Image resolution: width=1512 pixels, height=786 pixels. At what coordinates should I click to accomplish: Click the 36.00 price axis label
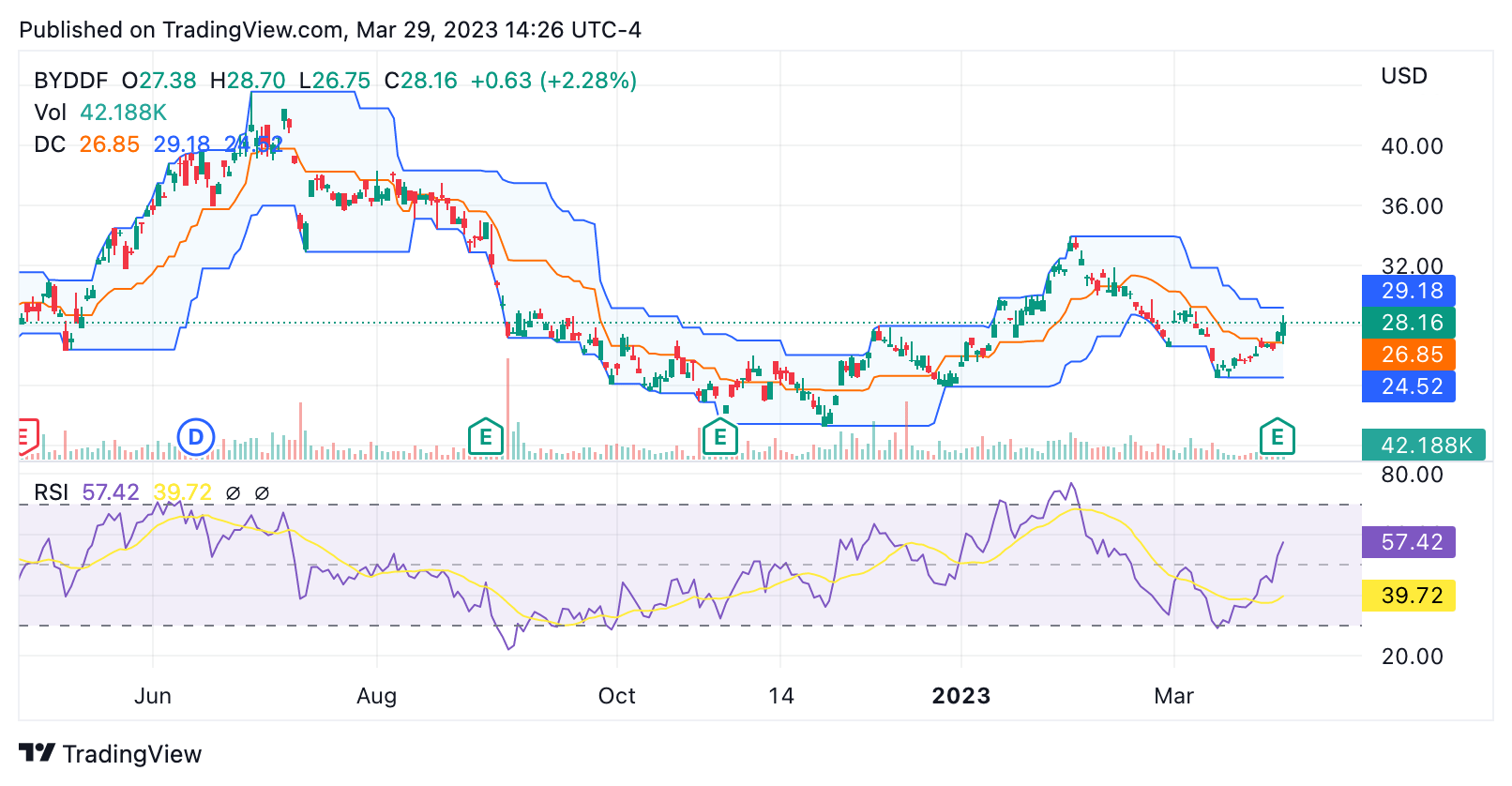tap(1412, 206)
